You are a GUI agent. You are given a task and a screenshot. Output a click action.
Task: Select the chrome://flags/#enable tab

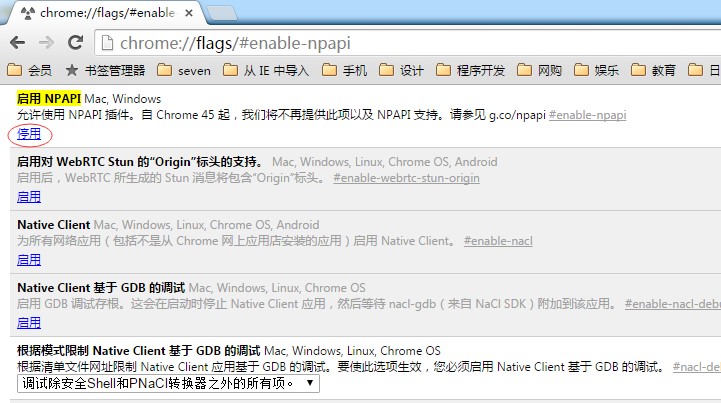(106, 13)
